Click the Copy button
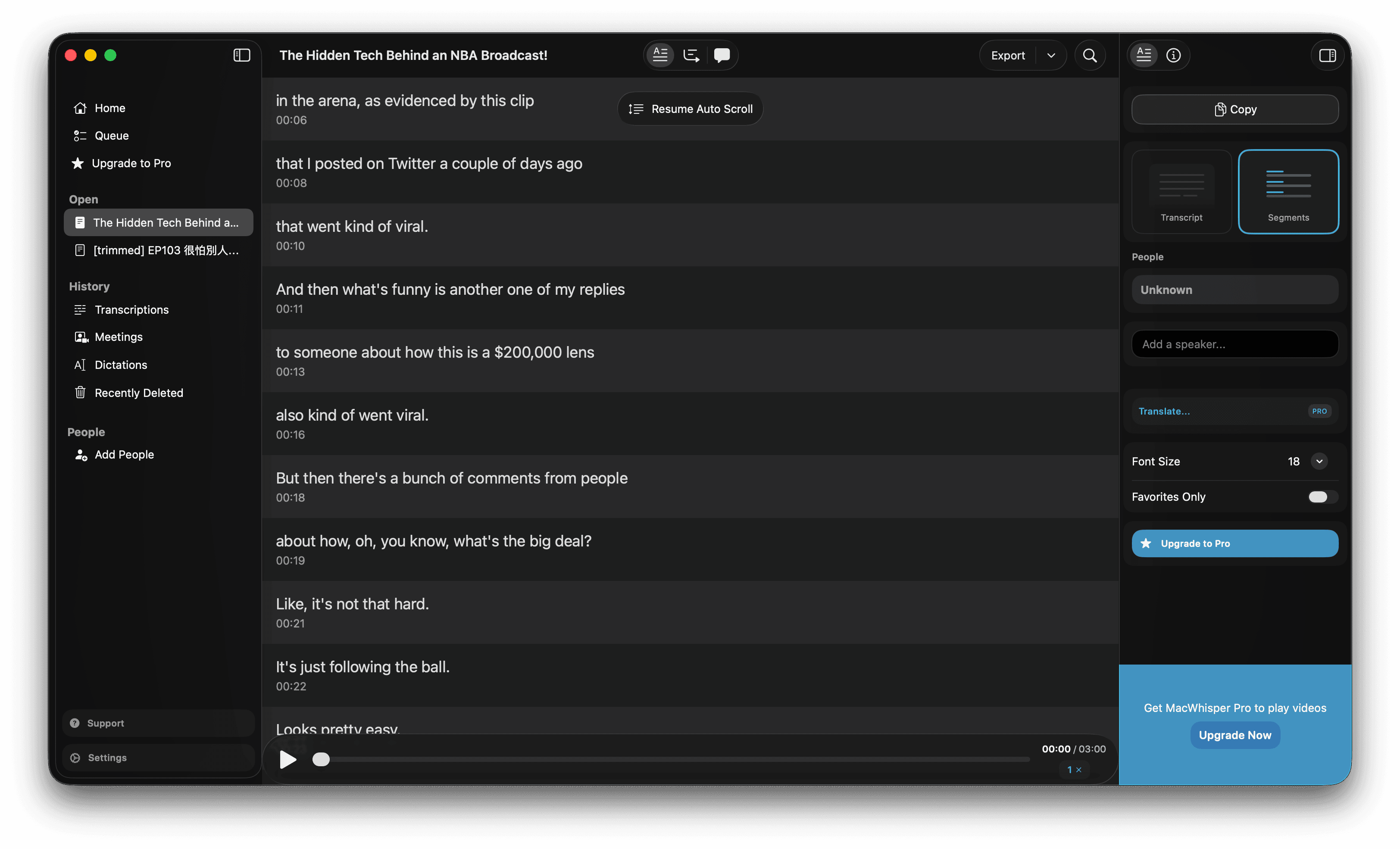The height and width of the screenshot is (849, 1400). pos(1234,109)
